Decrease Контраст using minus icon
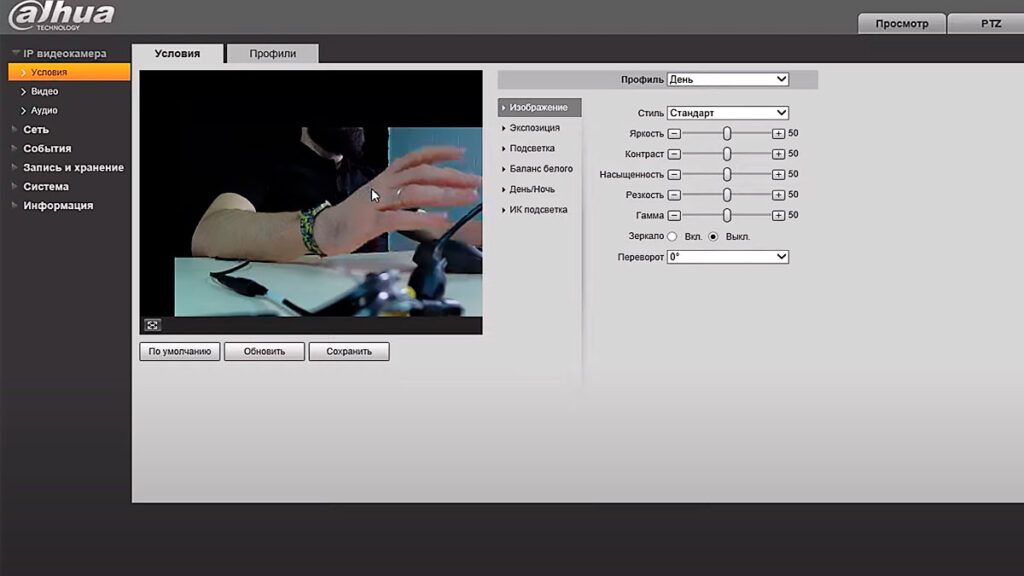This screenshot has width=1024, height=576. tap(674, 154)
